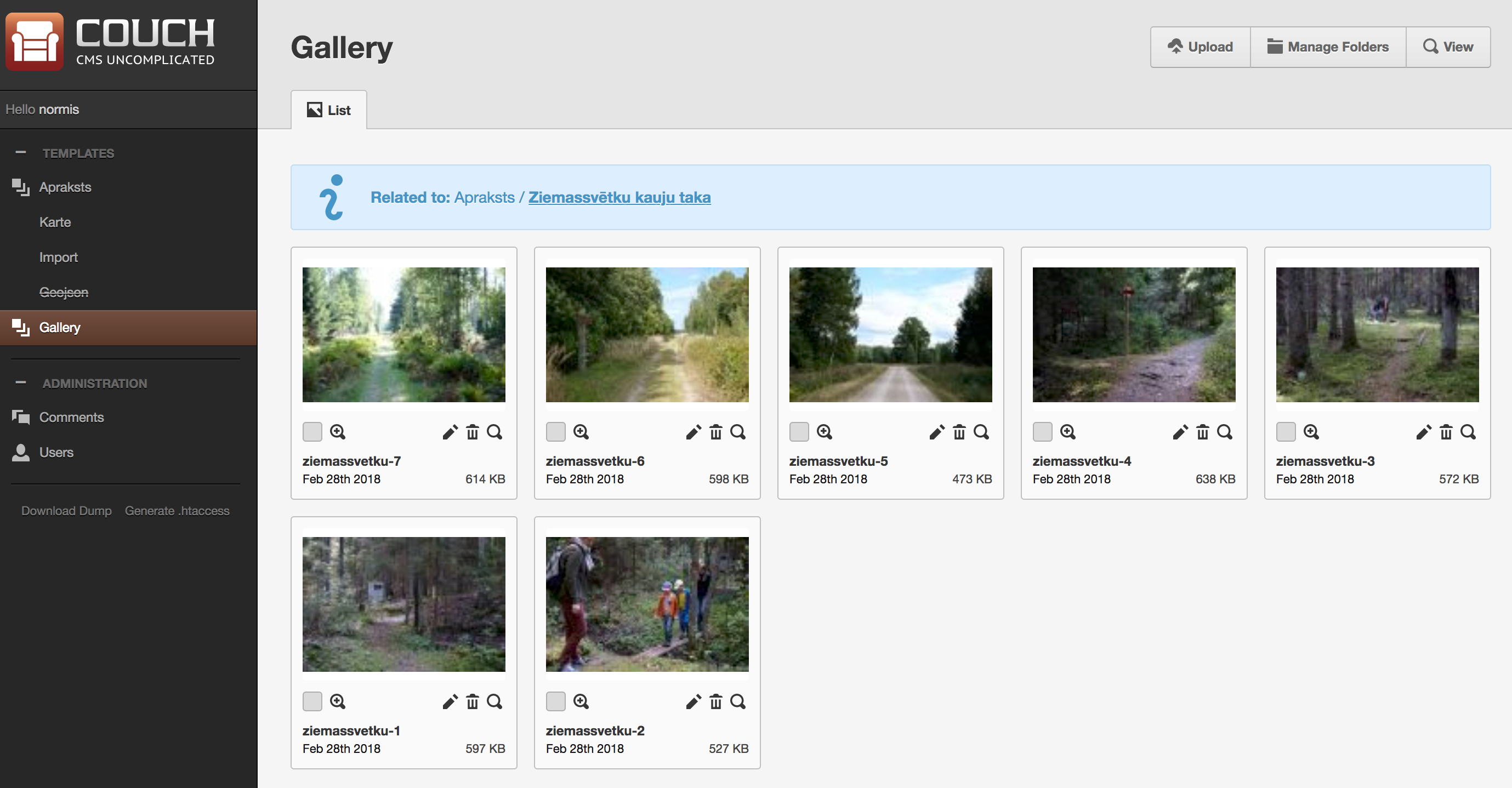View ziemassvetku-1 with magnifier icon
1512x788 pixels.
[x=495, y=701]
